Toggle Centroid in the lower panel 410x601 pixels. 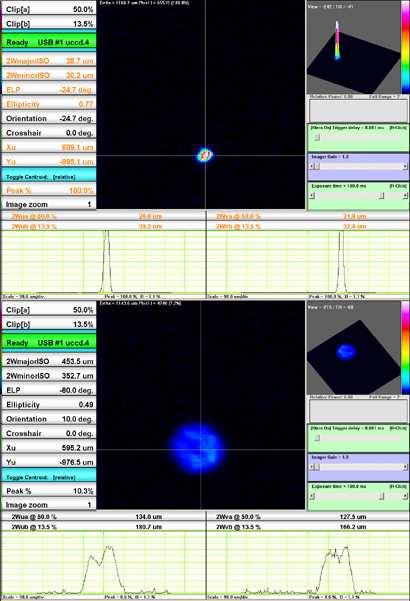(x=49, y=477)
